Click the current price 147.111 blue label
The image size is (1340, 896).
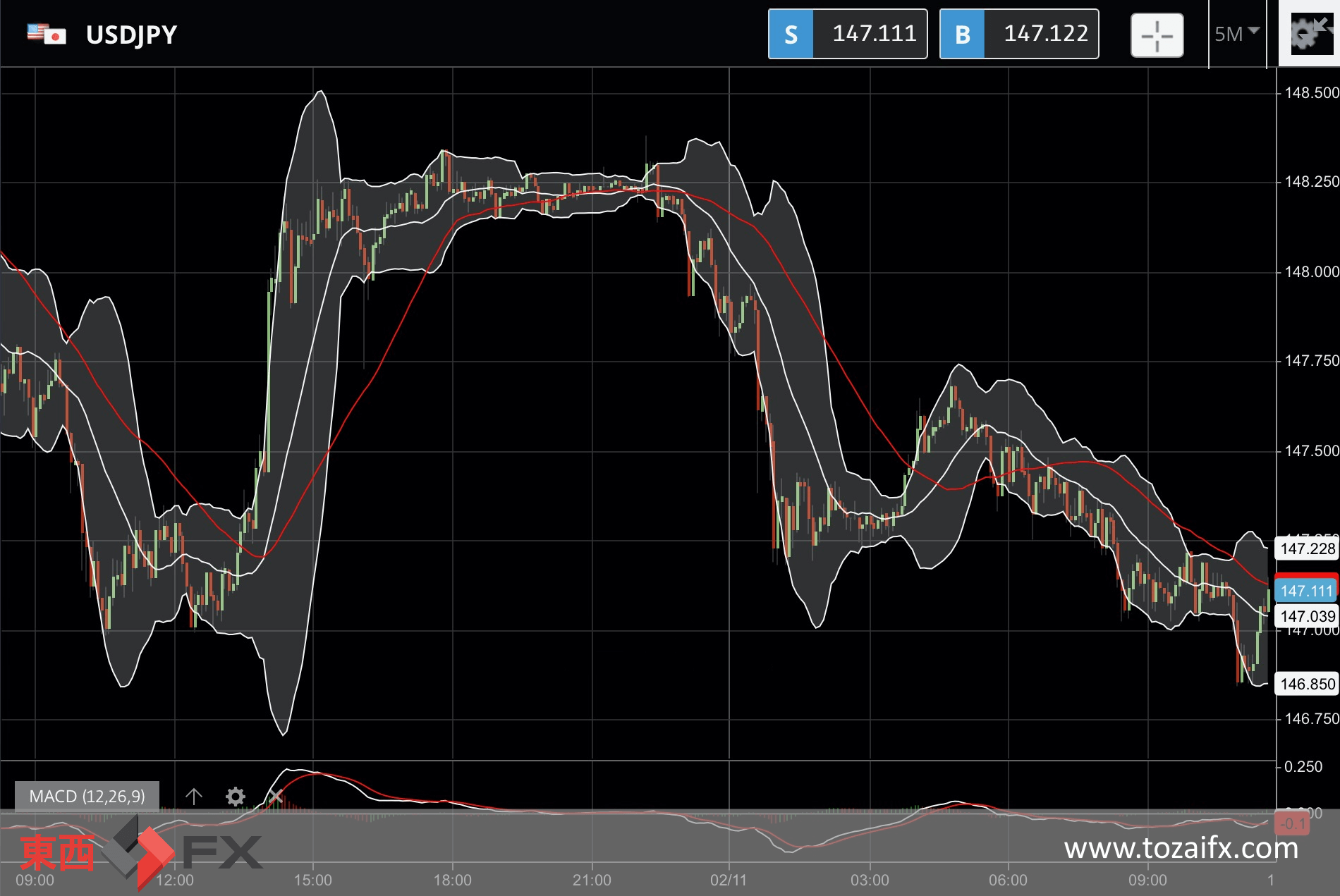click(x=1307, y=591)
